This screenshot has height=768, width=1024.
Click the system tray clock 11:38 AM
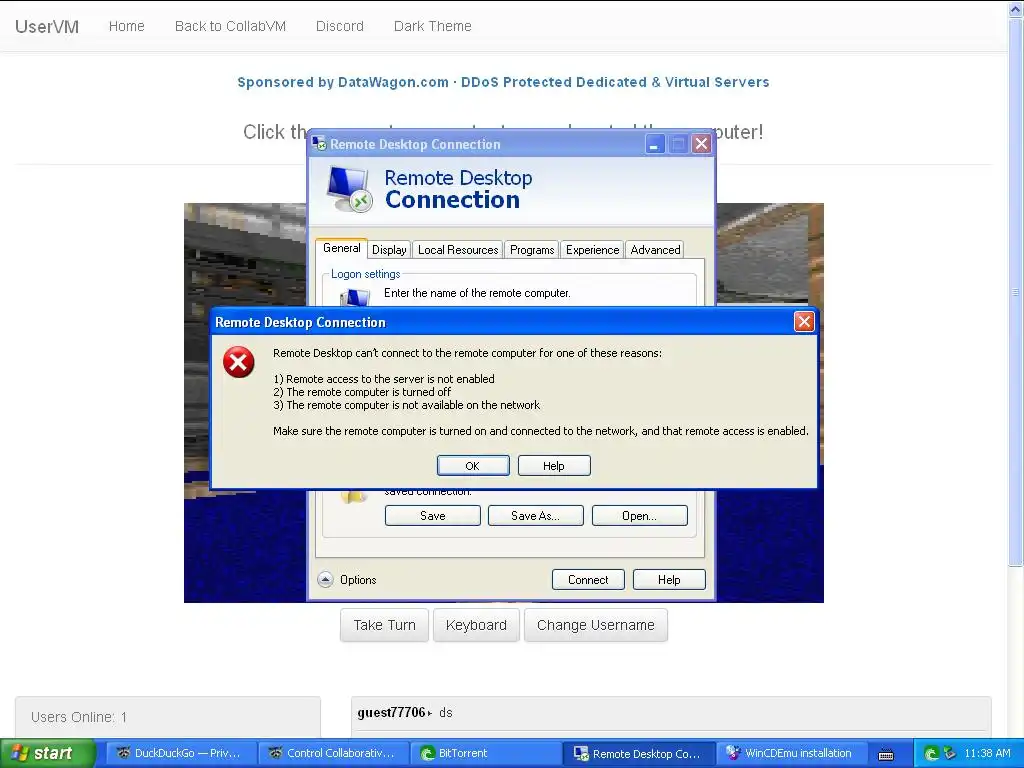coord(987,753)
